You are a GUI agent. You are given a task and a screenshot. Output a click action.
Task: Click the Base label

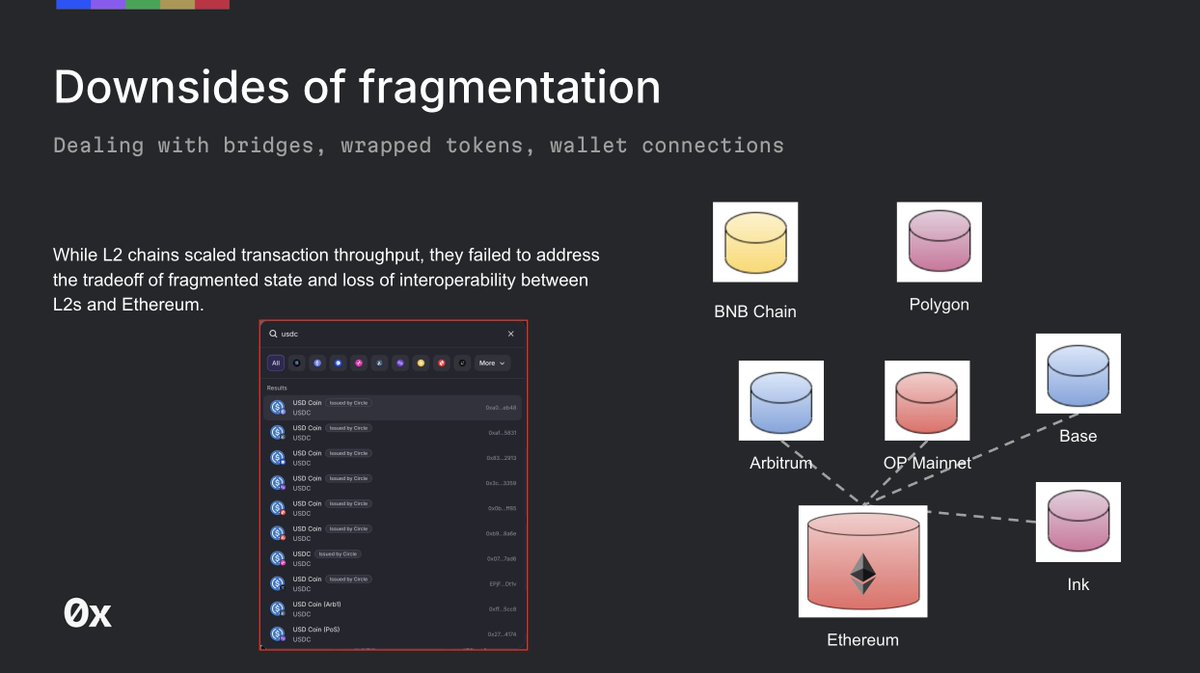click(1078, 436)
